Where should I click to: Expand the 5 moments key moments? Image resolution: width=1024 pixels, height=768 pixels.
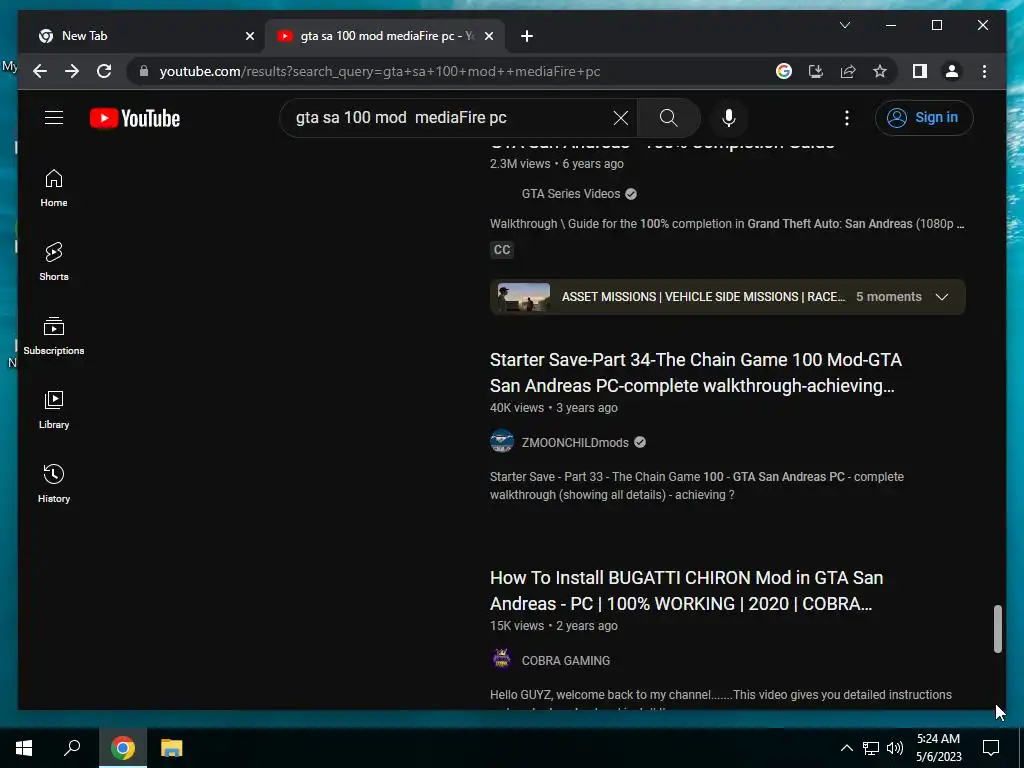(x=941, y=296)
